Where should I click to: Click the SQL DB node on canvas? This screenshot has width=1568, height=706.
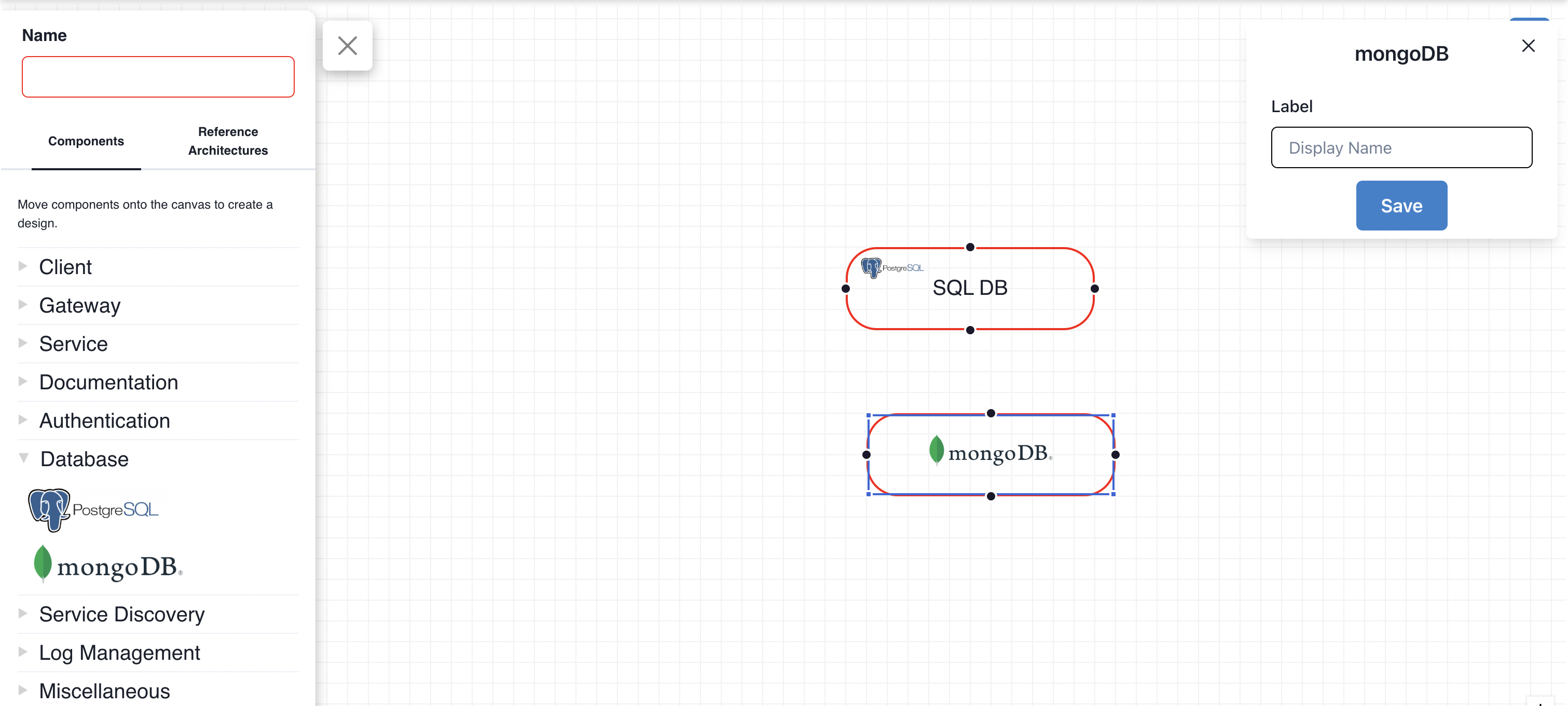pos(969,288)
